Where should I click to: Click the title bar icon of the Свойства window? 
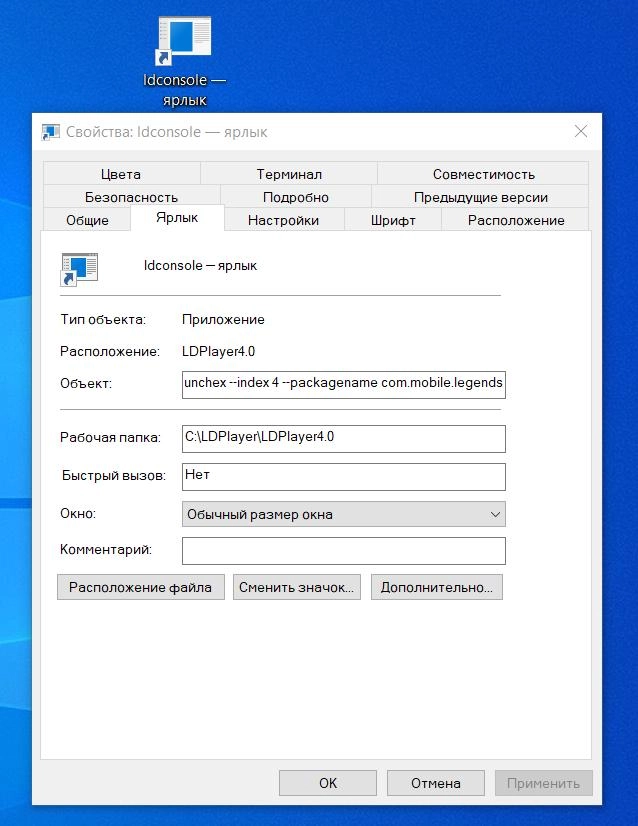[50, 132]
